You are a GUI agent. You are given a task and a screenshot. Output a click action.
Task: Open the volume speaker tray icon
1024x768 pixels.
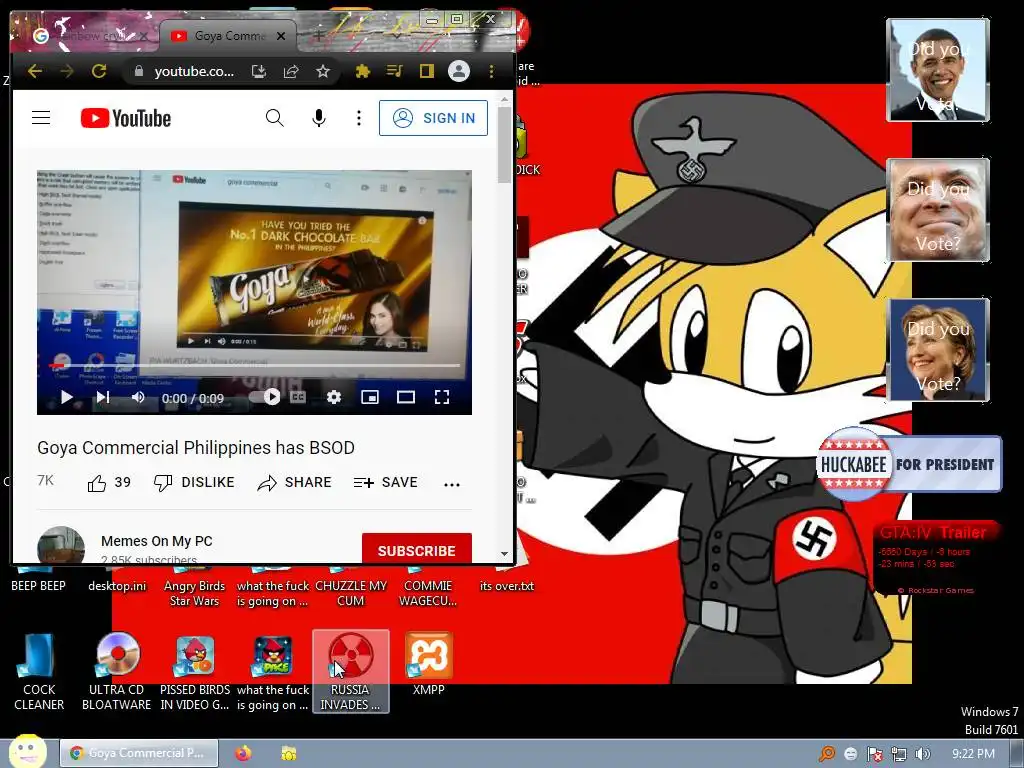(x=922, y=754)
